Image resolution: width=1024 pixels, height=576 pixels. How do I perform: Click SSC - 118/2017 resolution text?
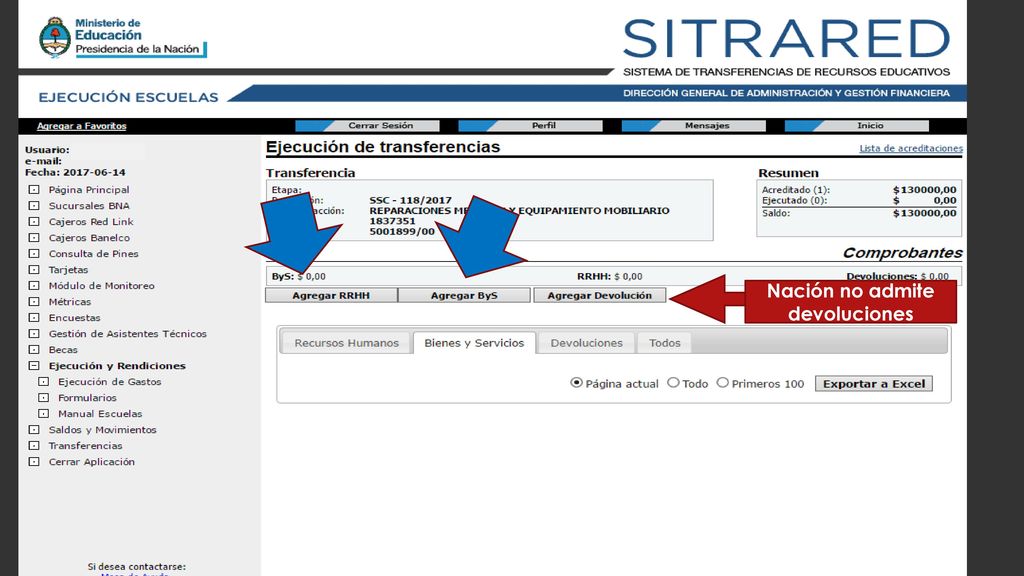pos(410,200)
